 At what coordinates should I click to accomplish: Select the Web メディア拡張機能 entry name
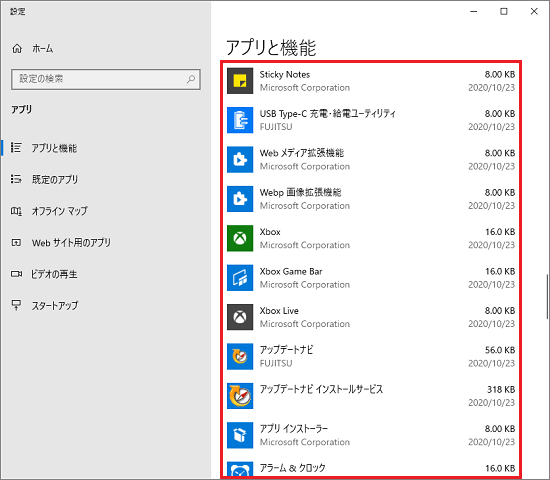pyautogui.click(x=302, y=153)
